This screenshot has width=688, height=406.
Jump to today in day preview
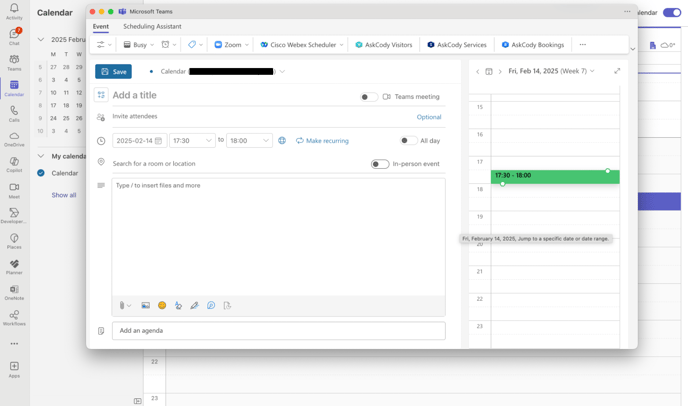click(489, 72)
